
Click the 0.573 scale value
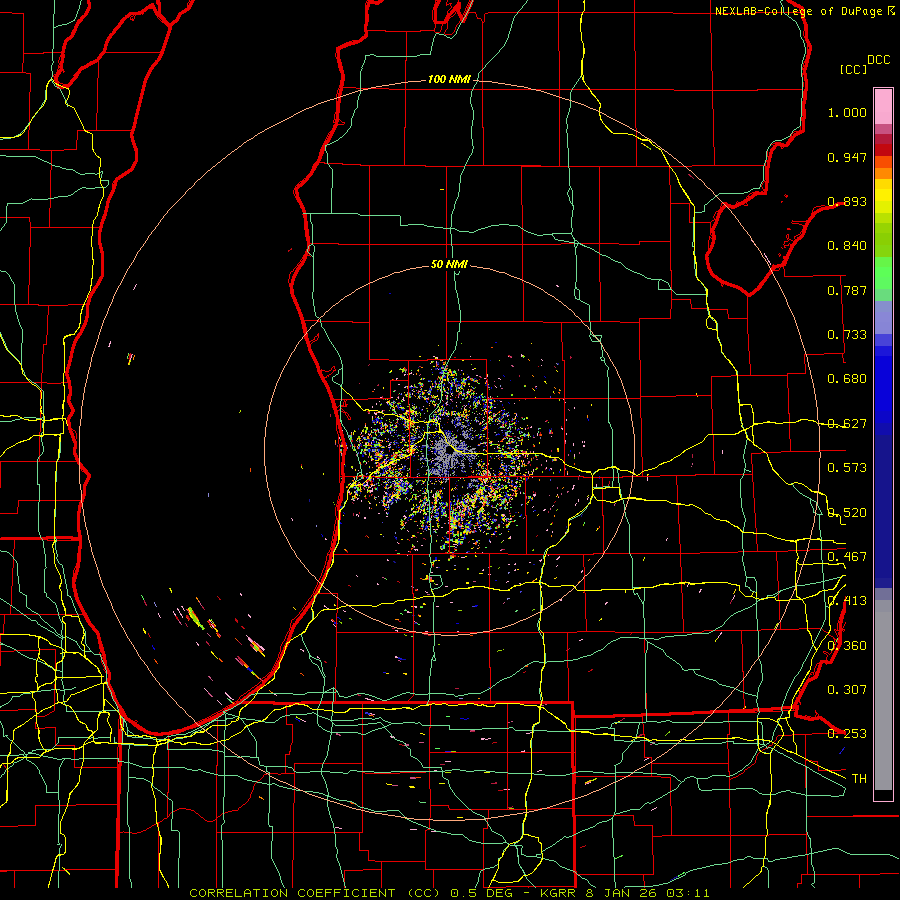(x=847, y=468)
